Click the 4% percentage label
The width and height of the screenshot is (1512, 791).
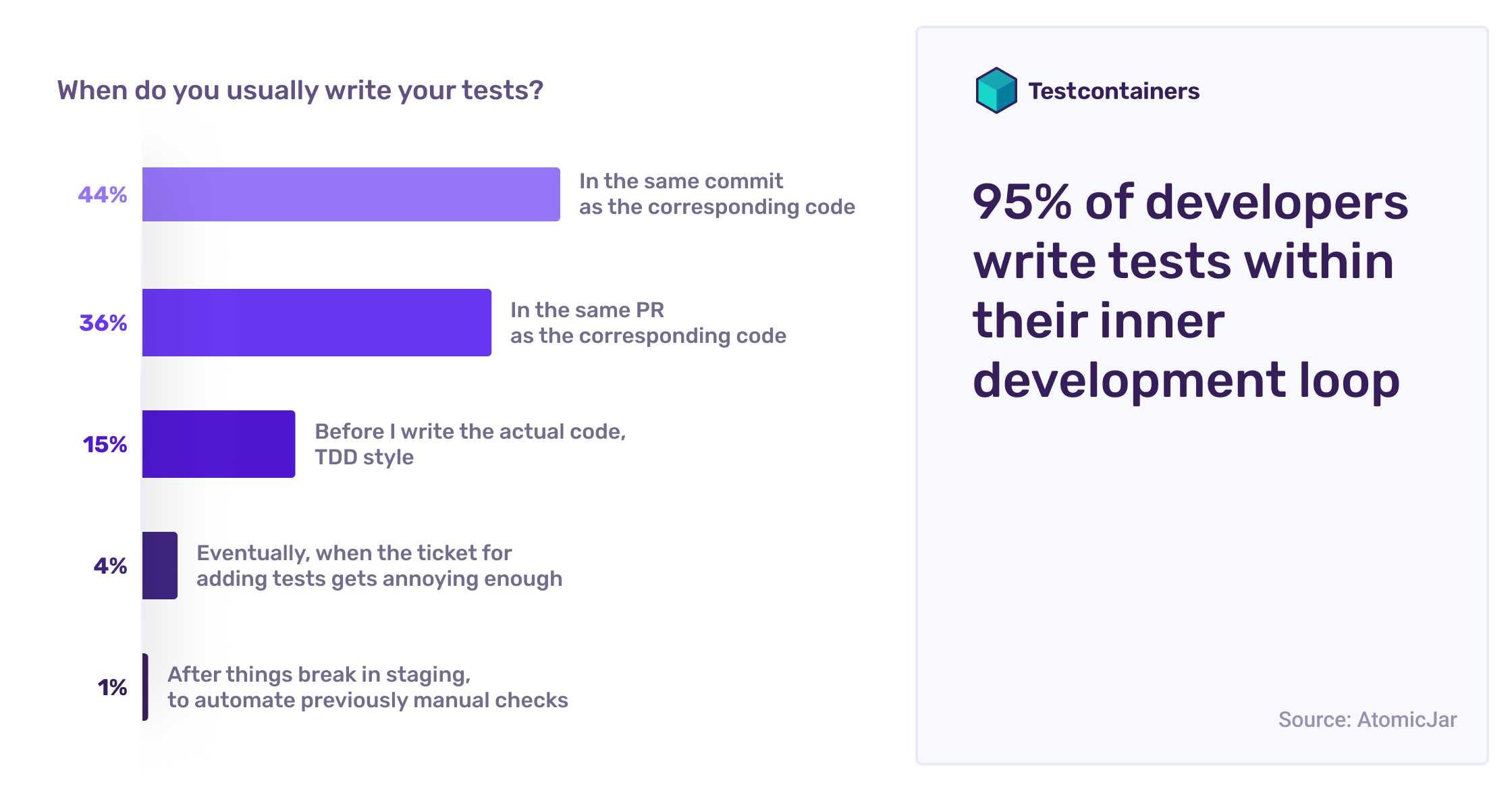pos(110,566)
